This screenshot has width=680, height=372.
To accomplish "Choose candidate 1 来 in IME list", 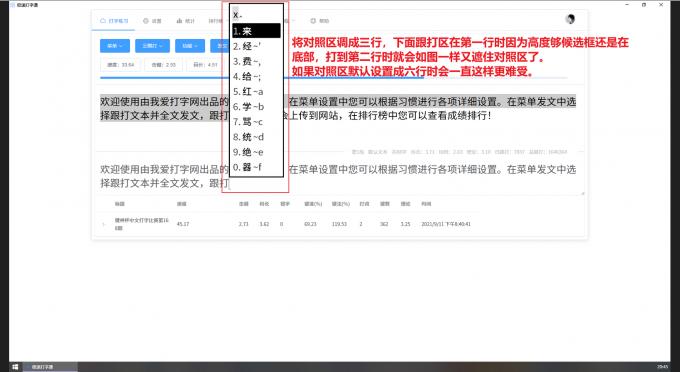I will tap(256, 31).
